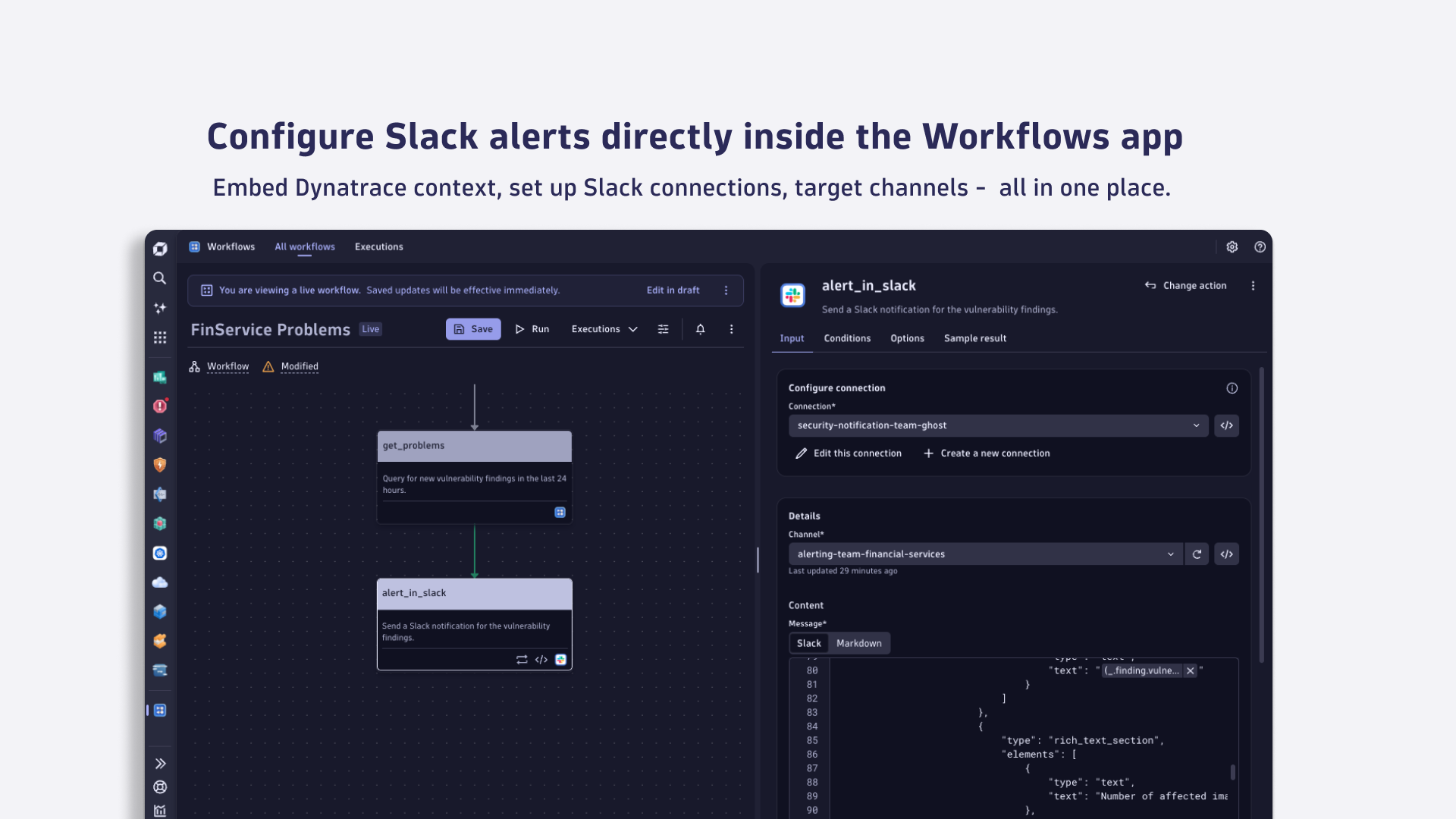Open the red Problems app with notification dot

click(x=160, y=406)
